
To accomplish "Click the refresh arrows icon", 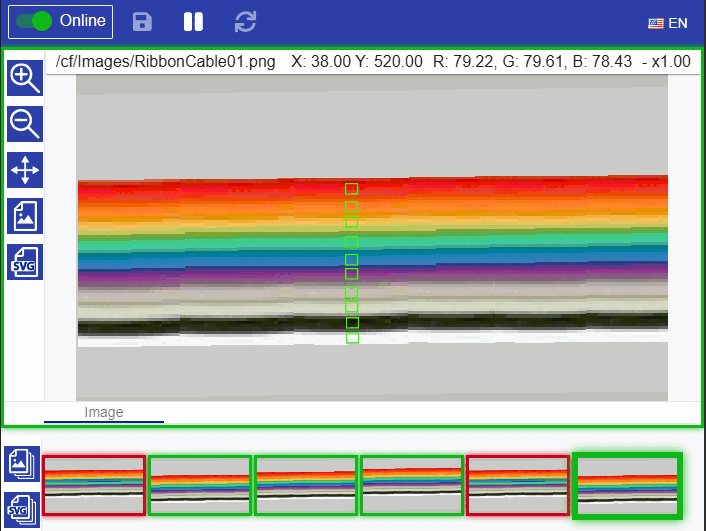I will [245, 22].
